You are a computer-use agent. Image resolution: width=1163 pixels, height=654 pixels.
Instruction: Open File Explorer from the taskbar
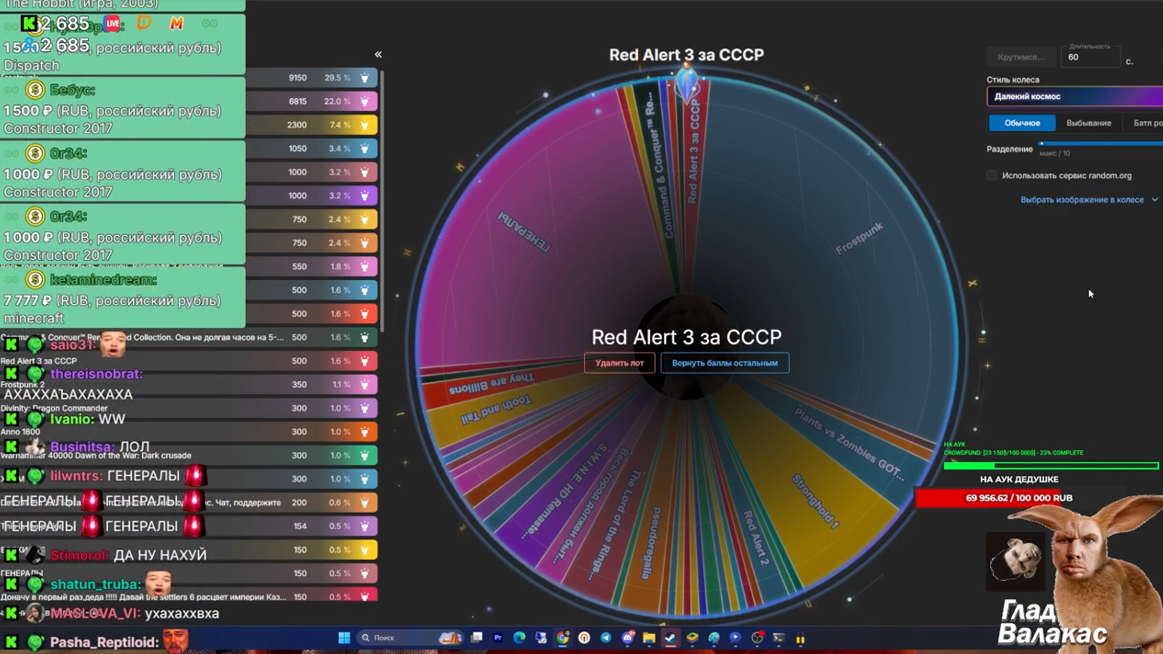click(649, 638)
